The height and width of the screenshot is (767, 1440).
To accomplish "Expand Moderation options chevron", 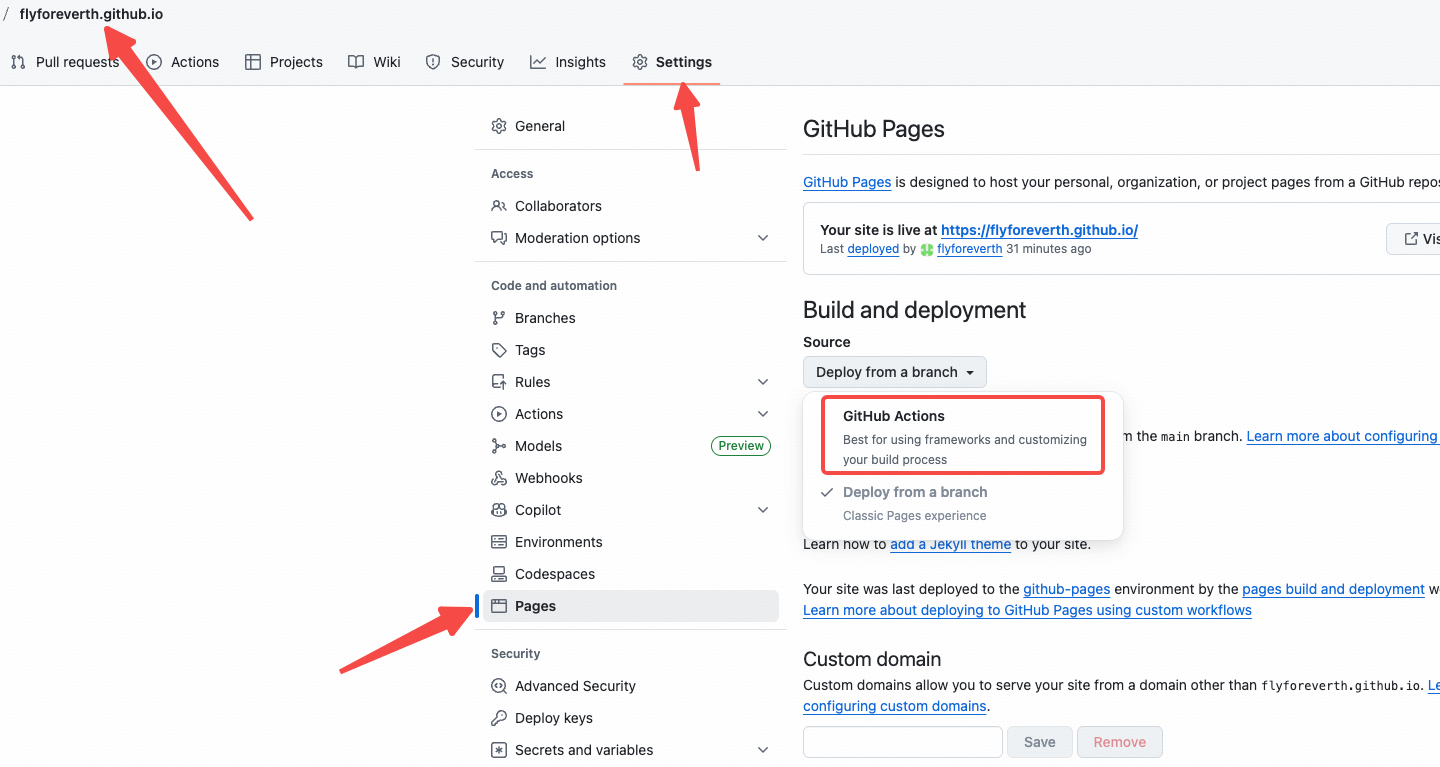I will click(x=763, y=238).
